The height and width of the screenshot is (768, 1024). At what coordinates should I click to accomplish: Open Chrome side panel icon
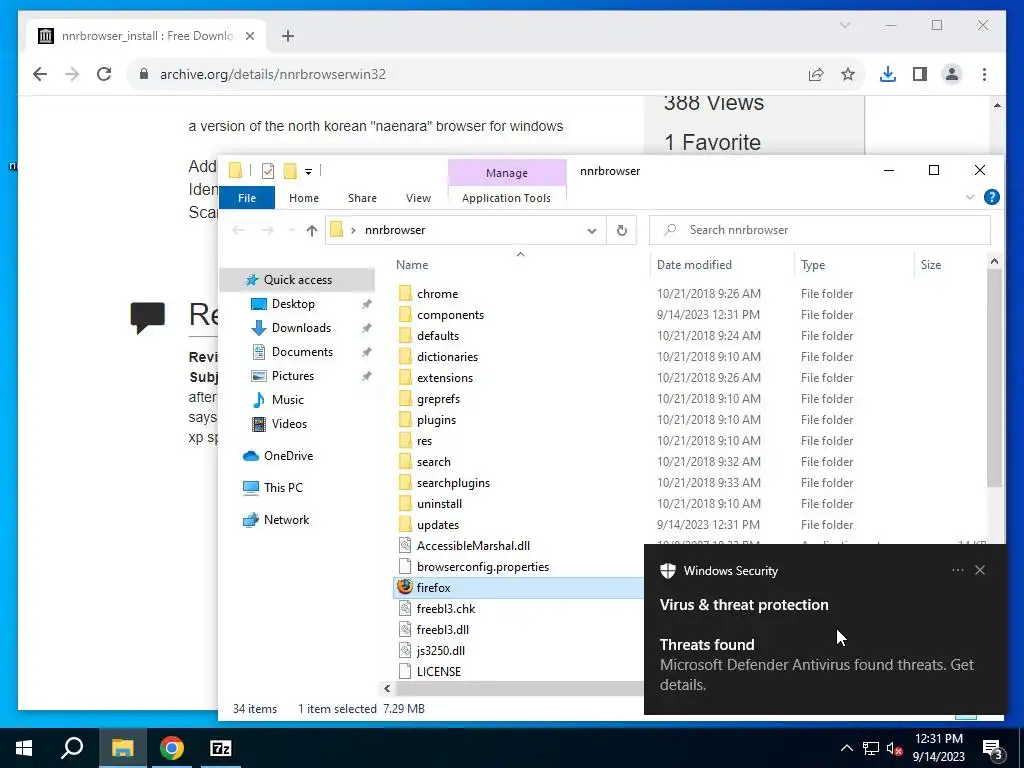pos(920,74)
